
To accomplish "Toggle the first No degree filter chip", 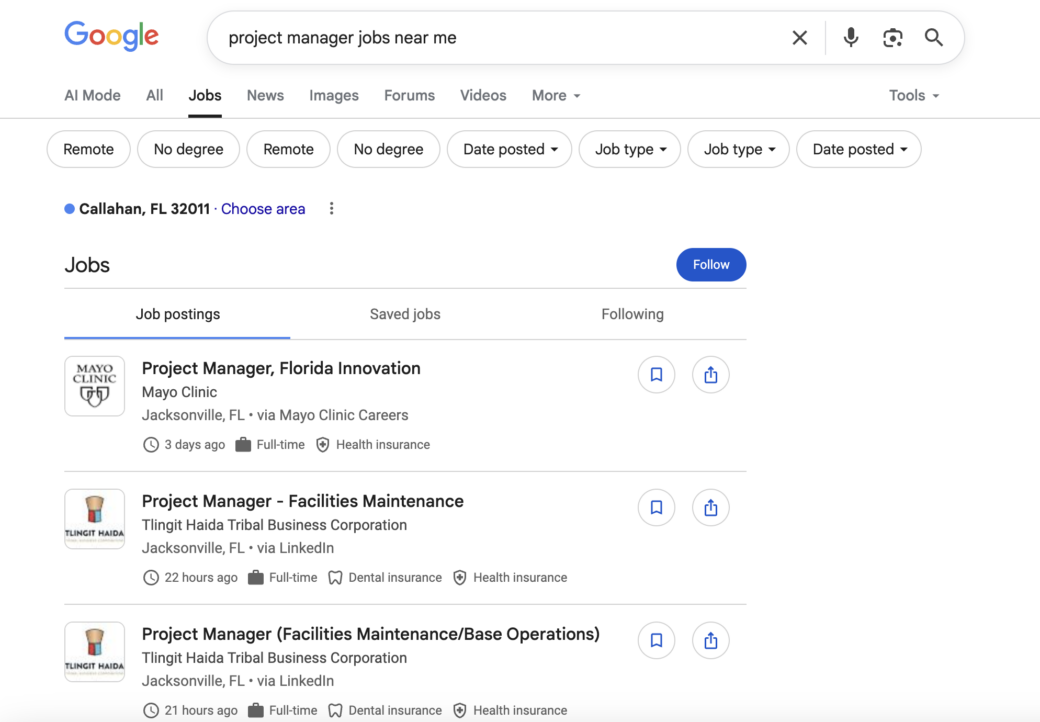I will [x=188, y=149].
